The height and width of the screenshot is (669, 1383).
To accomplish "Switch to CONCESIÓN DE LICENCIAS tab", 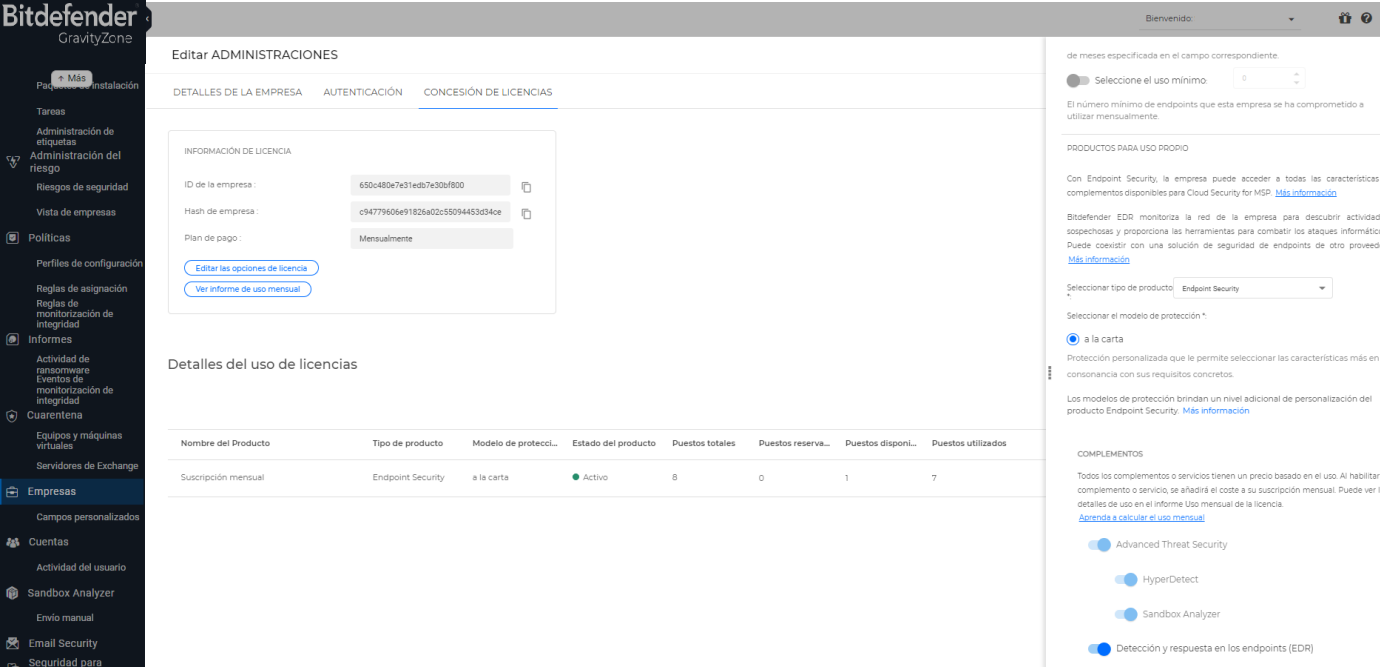I will point(488,92).
